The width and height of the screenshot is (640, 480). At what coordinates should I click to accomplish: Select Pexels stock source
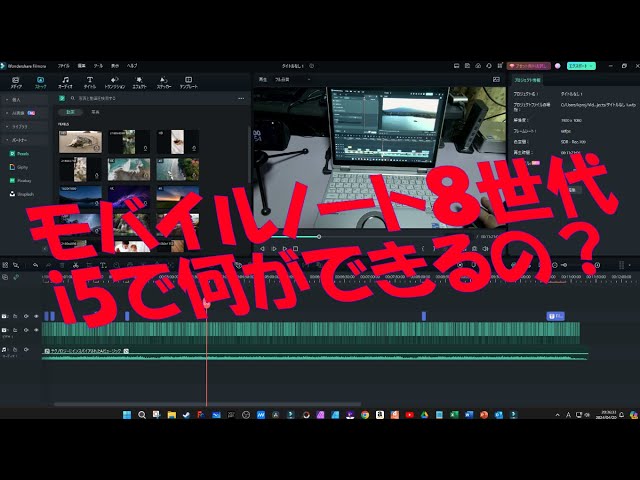coord(19,153)
